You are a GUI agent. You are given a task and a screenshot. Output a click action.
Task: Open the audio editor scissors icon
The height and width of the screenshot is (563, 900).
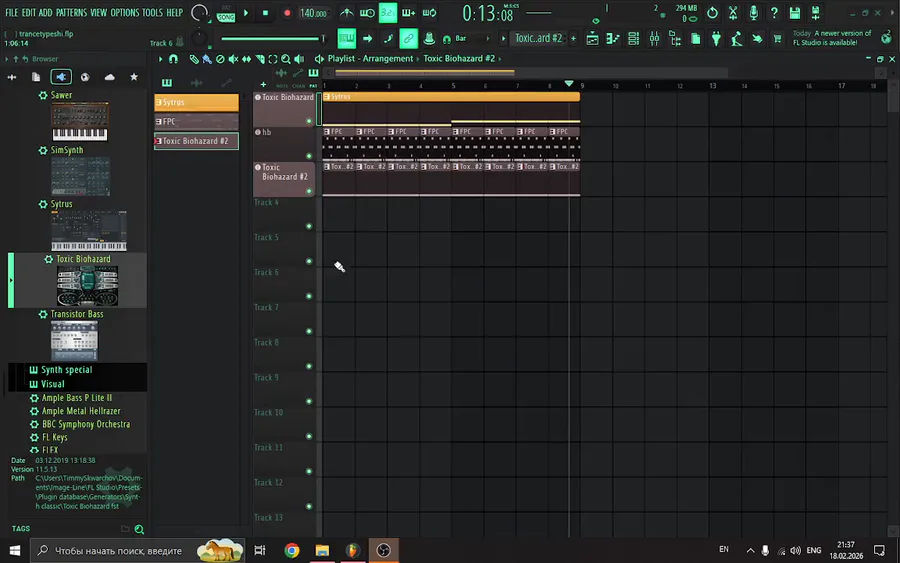733,13
